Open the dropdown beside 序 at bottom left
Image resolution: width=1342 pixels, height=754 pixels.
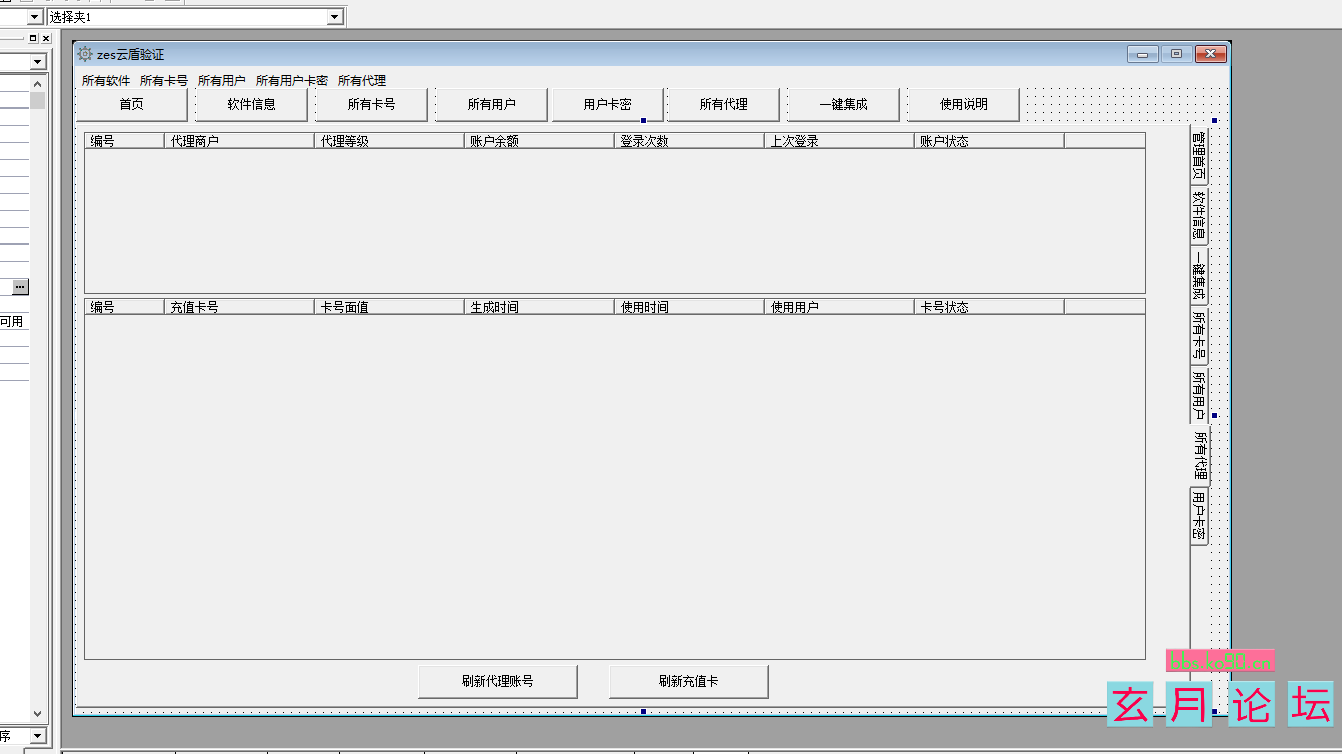pyautogui.click(x=38, y=736)
